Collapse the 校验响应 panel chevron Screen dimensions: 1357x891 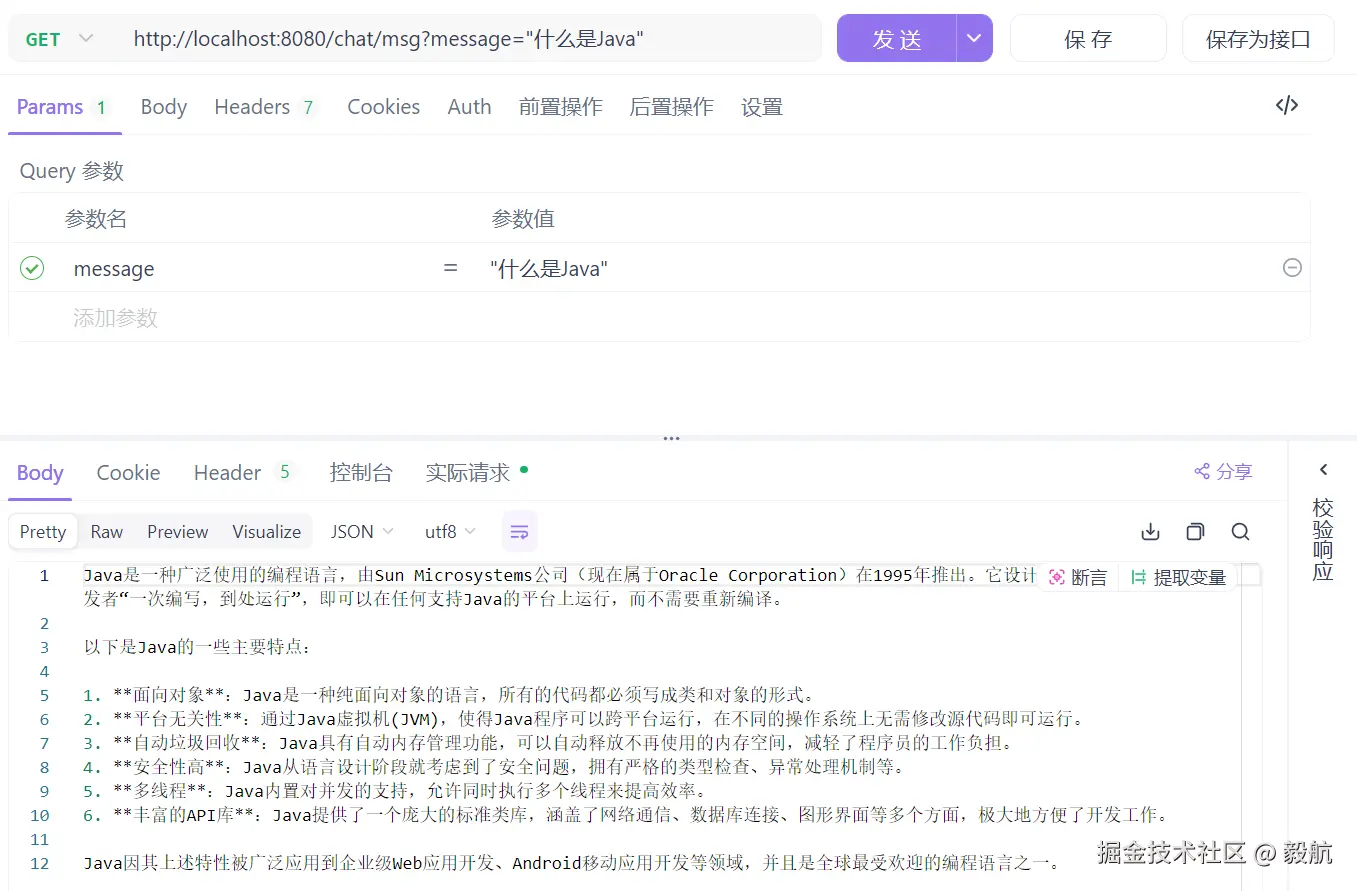[1322, 468]
